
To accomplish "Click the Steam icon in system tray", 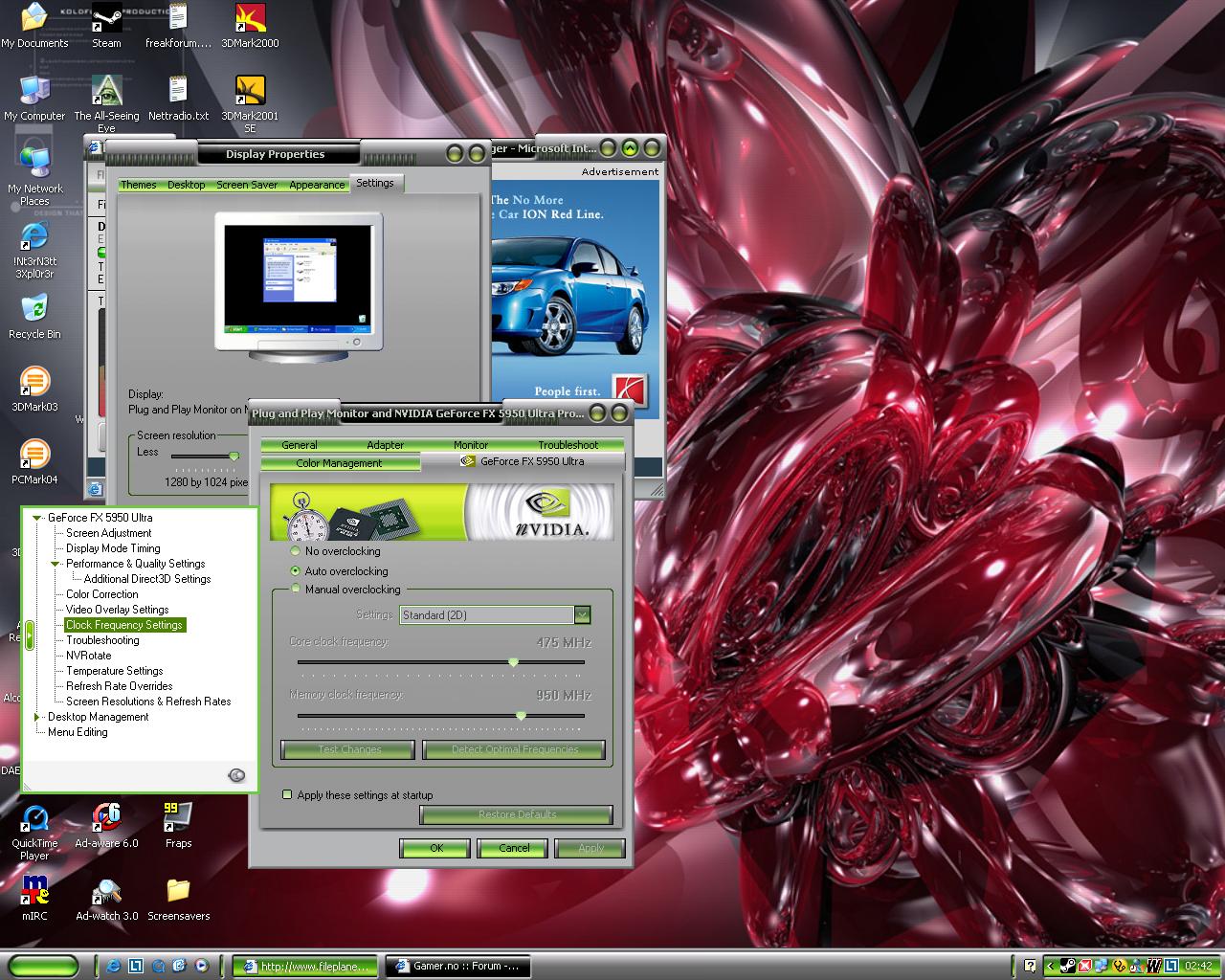I will (x=1068, y=966).
